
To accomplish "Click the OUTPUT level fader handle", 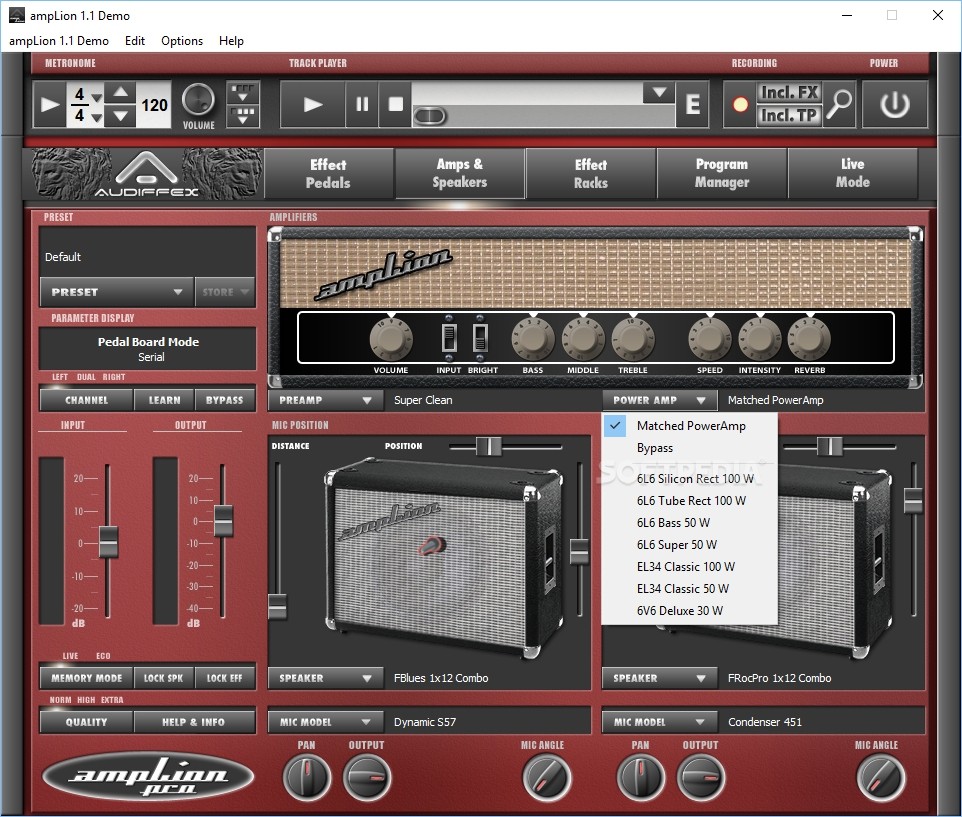I will click(x=223, y=521).
